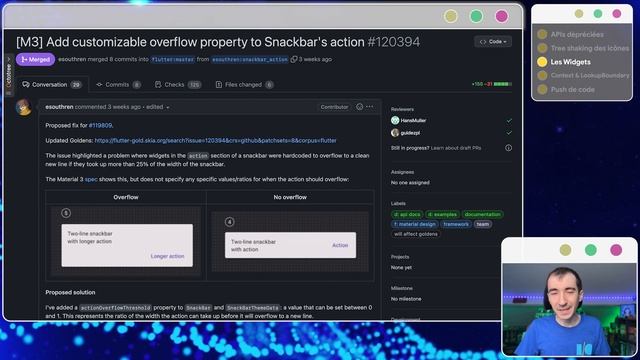Copy the head branch name icon
640x360 pixels.
coord(294,60)
